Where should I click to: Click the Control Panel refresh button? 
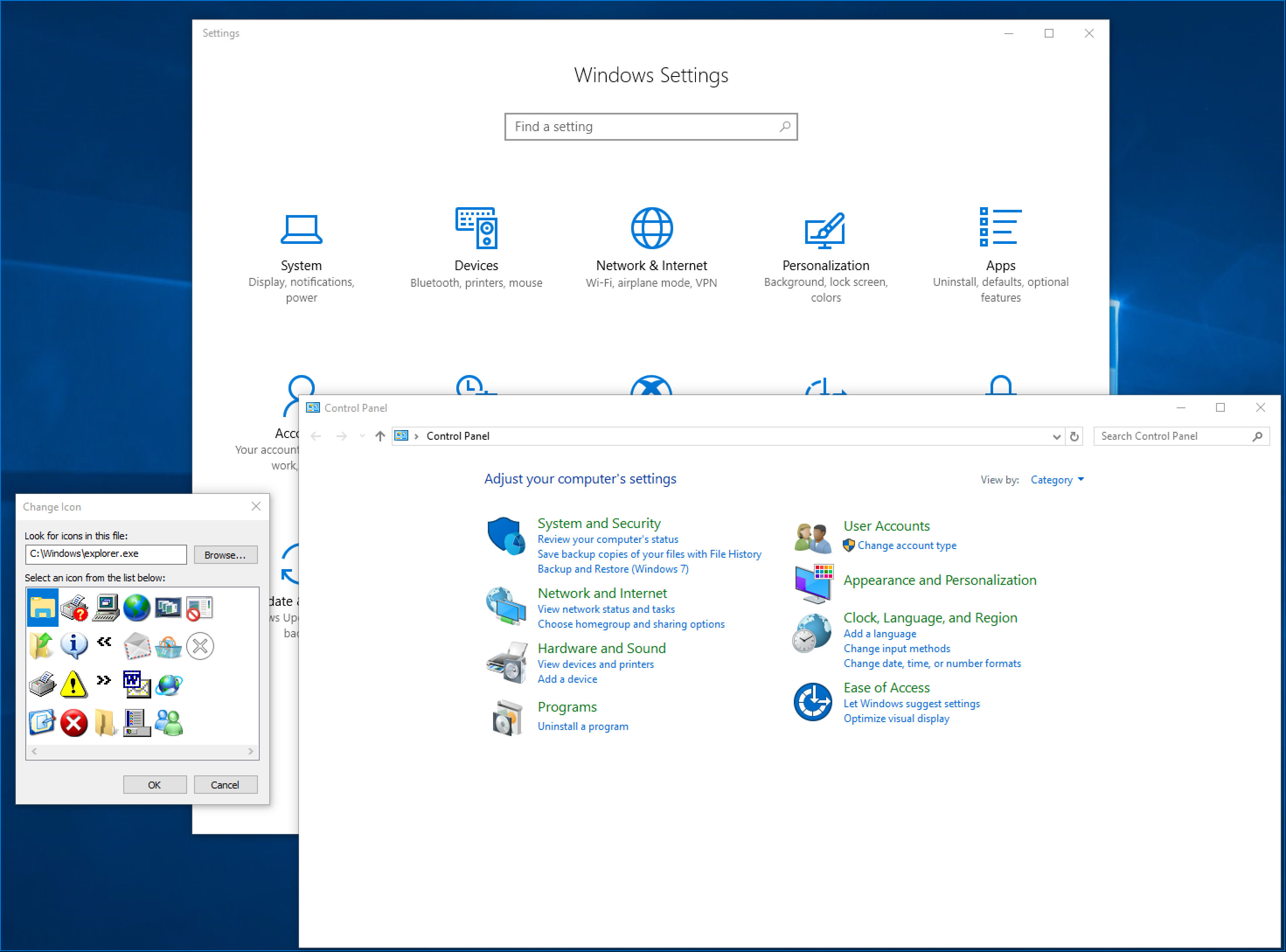(x=1074, y=436)
